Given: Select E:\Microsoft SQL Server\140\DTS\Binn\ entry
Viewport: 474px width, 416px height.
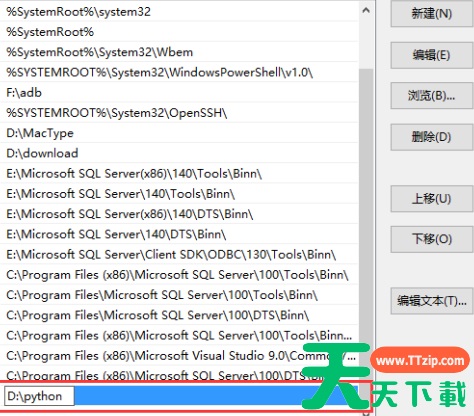Looking at the screenshot, I should click(179, 234).
